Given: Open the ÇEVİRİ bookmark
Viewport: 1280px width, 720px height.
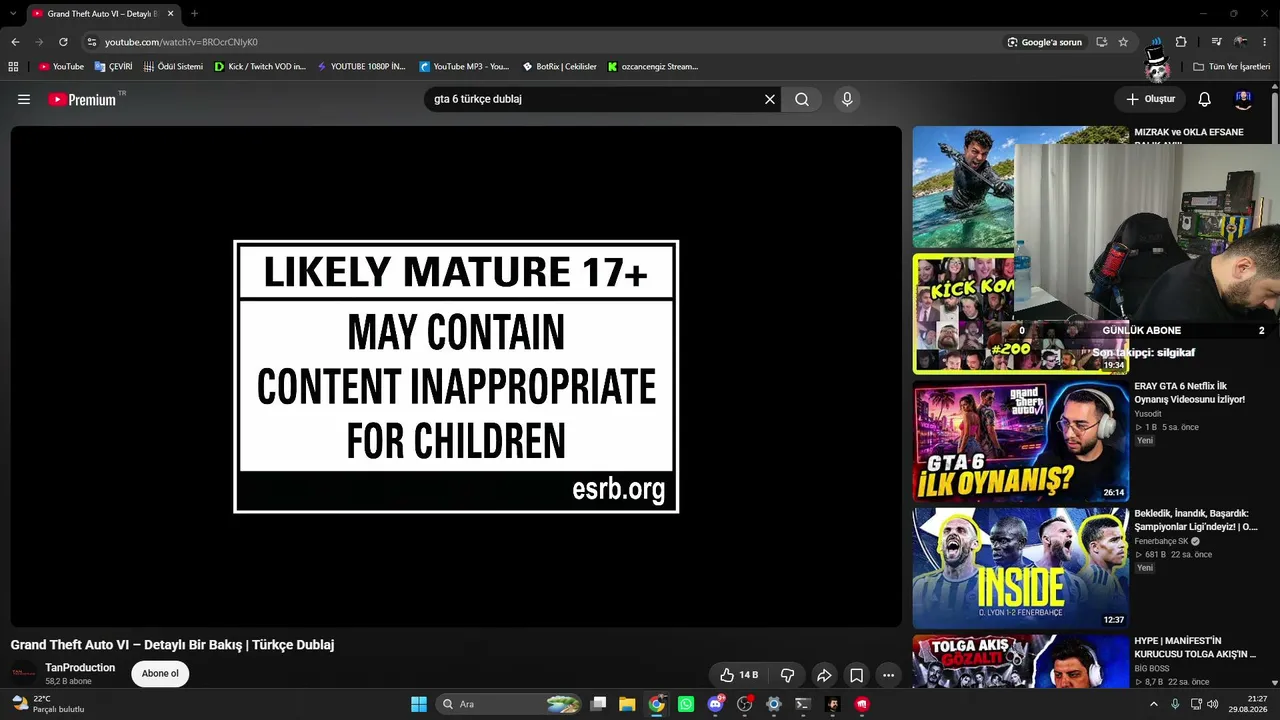Looking at the screenshot, I should [x=114, y=67].
